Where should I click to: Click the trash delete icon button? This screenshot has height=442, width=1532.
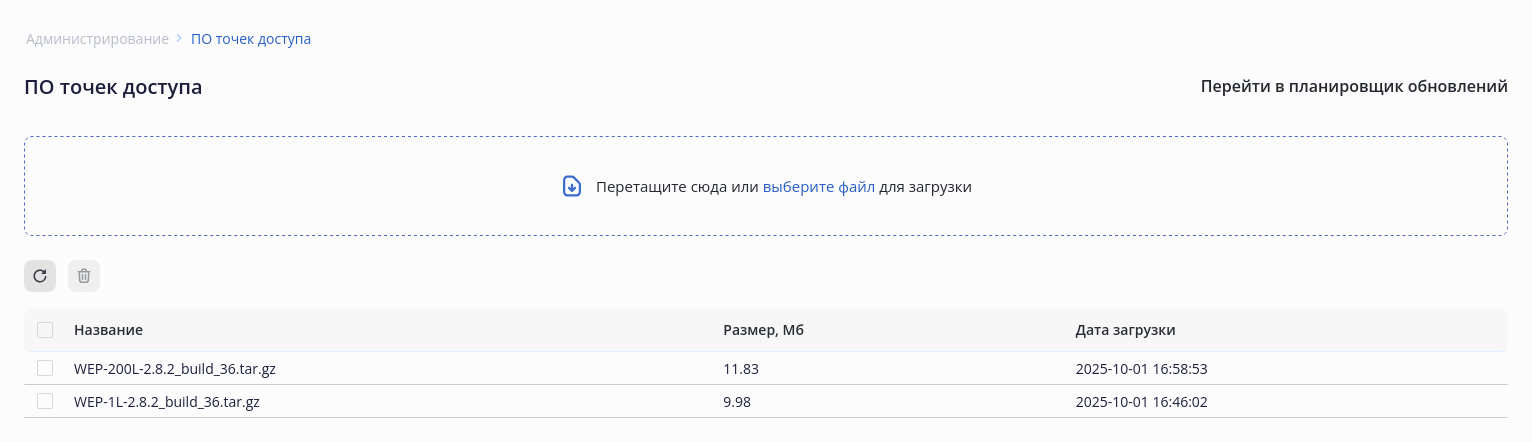pos(84,276)
